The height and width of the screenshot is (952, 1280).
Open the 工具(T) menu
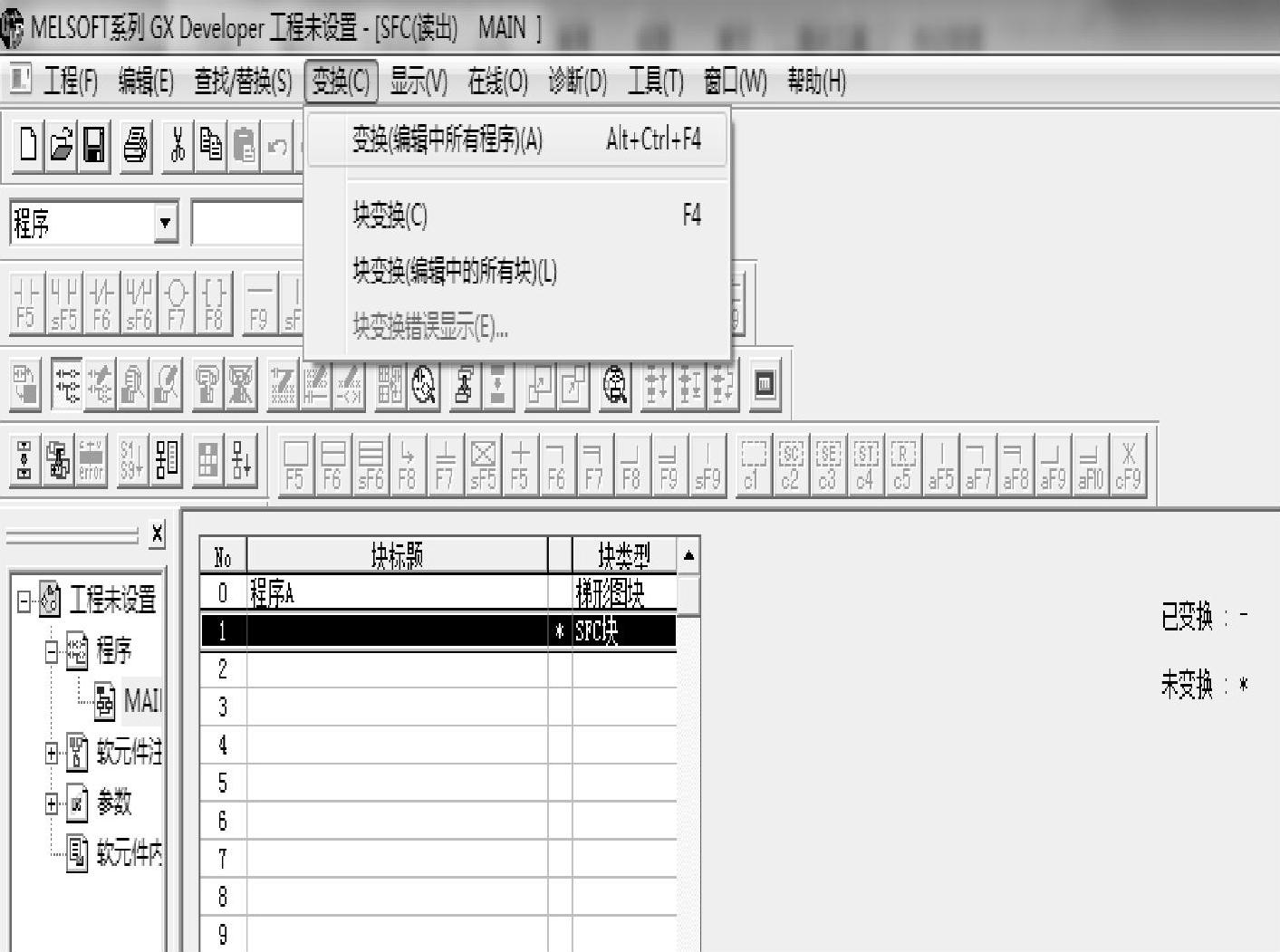coord(656,82)
